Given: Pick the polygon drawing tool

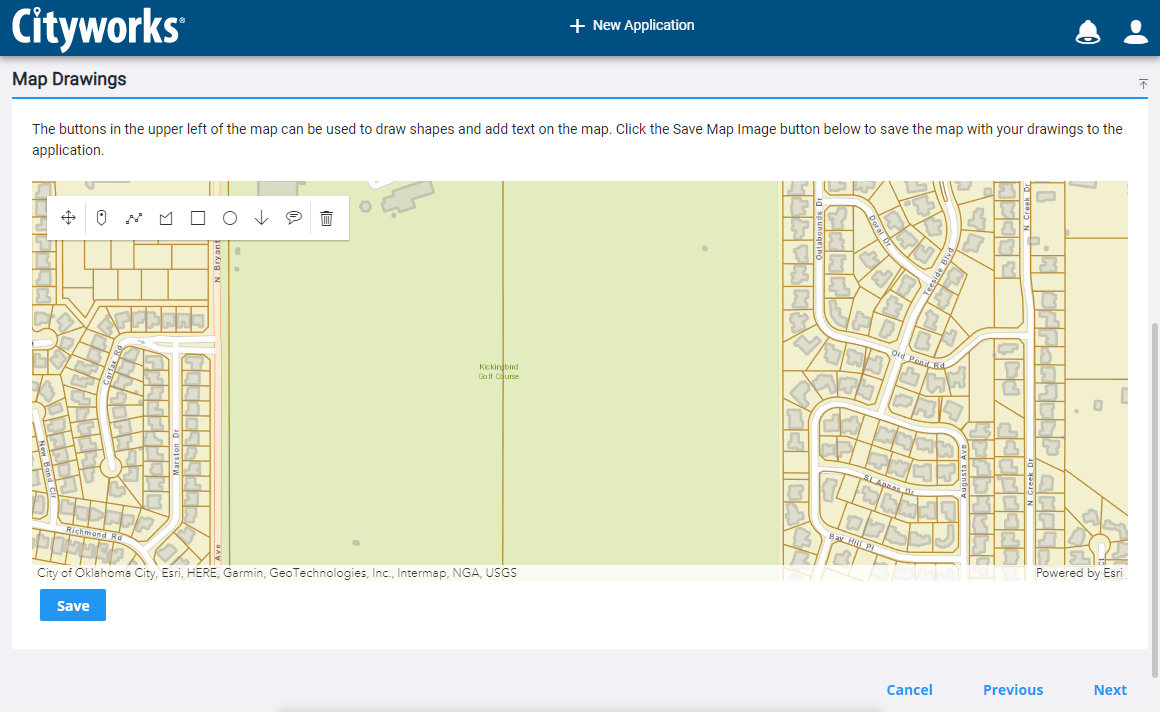Looking at the screenshot, I should [x=166, y=218].
